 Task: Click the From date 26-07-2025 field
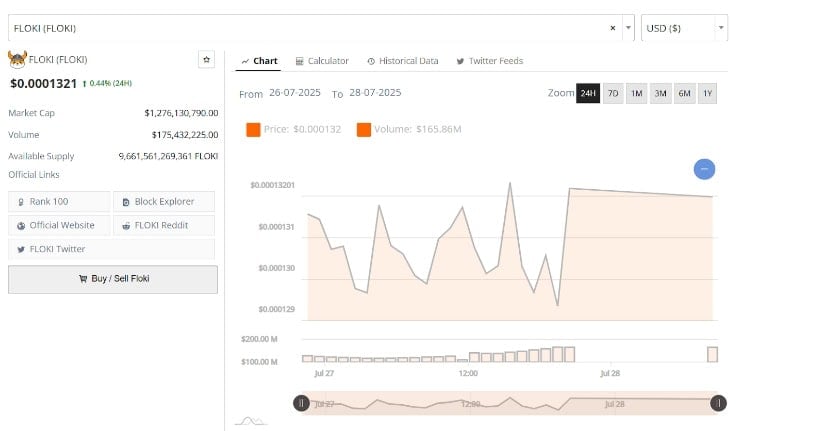(295, 93)
